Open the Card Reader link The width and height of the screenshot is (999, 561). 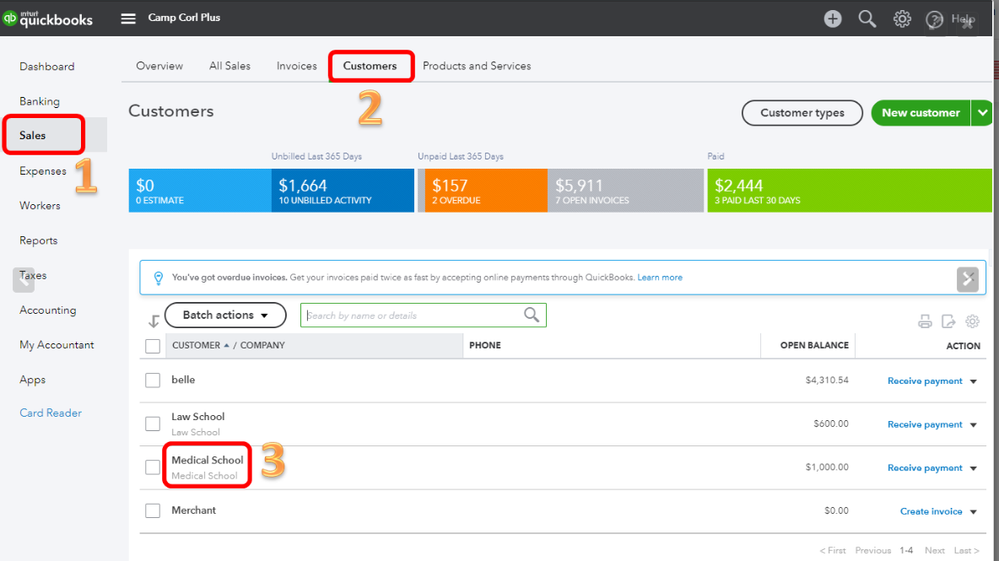(x=50, y=413)
